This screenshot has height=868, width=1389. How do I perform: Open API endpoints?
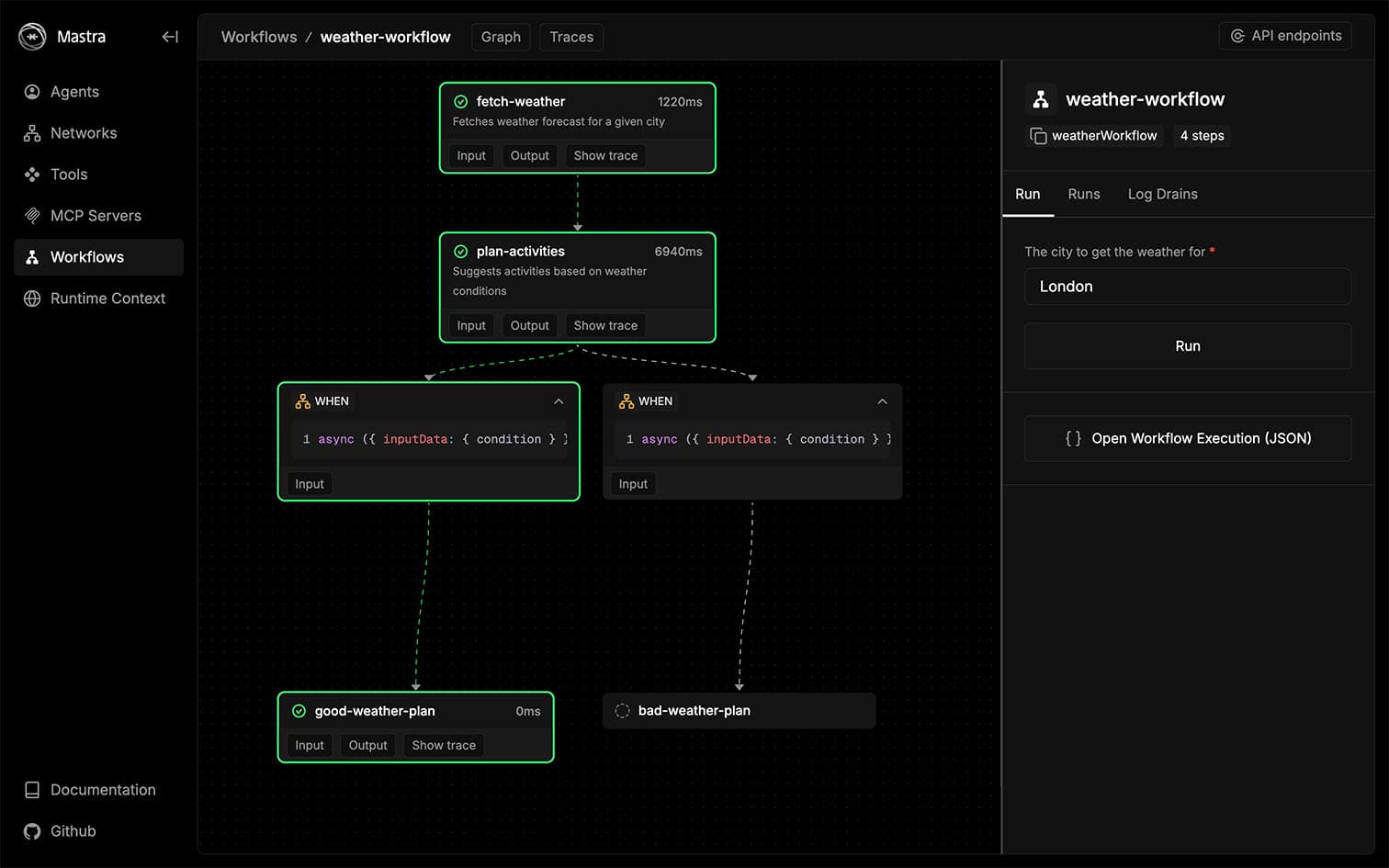[x=1285, y=36]
